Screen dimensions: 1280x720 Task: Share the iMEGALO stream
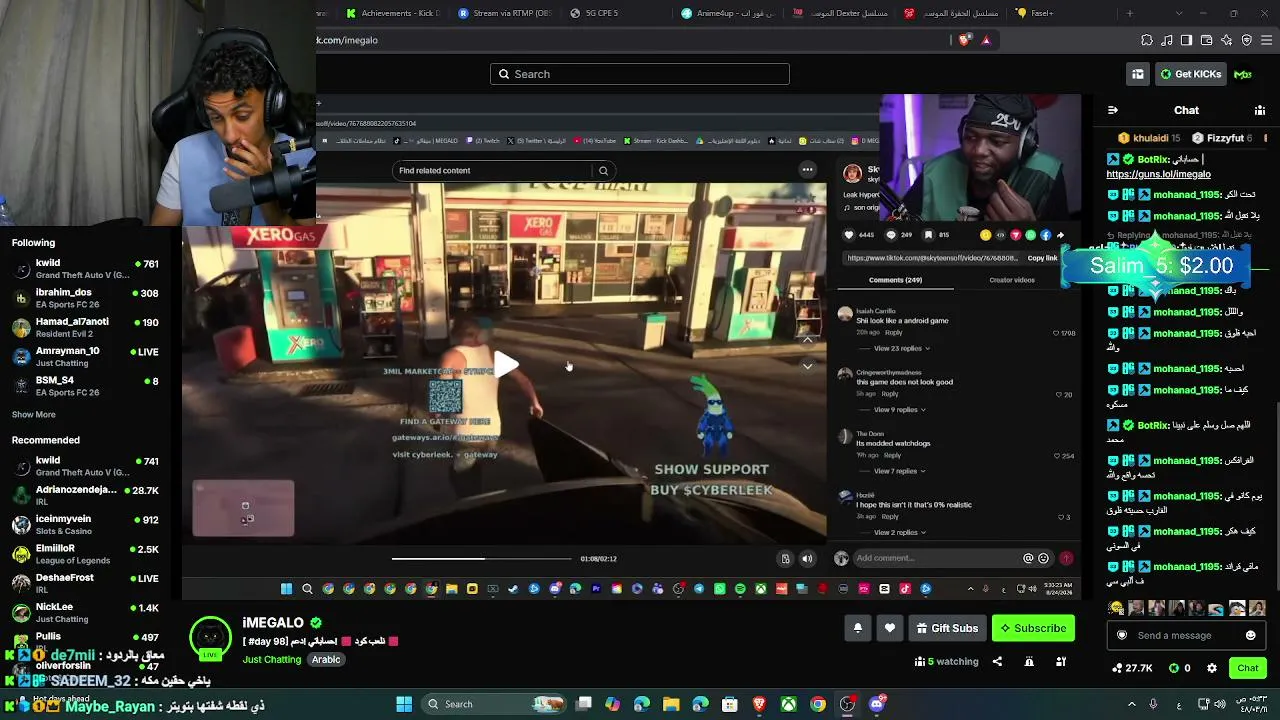(x=997, y=661)
